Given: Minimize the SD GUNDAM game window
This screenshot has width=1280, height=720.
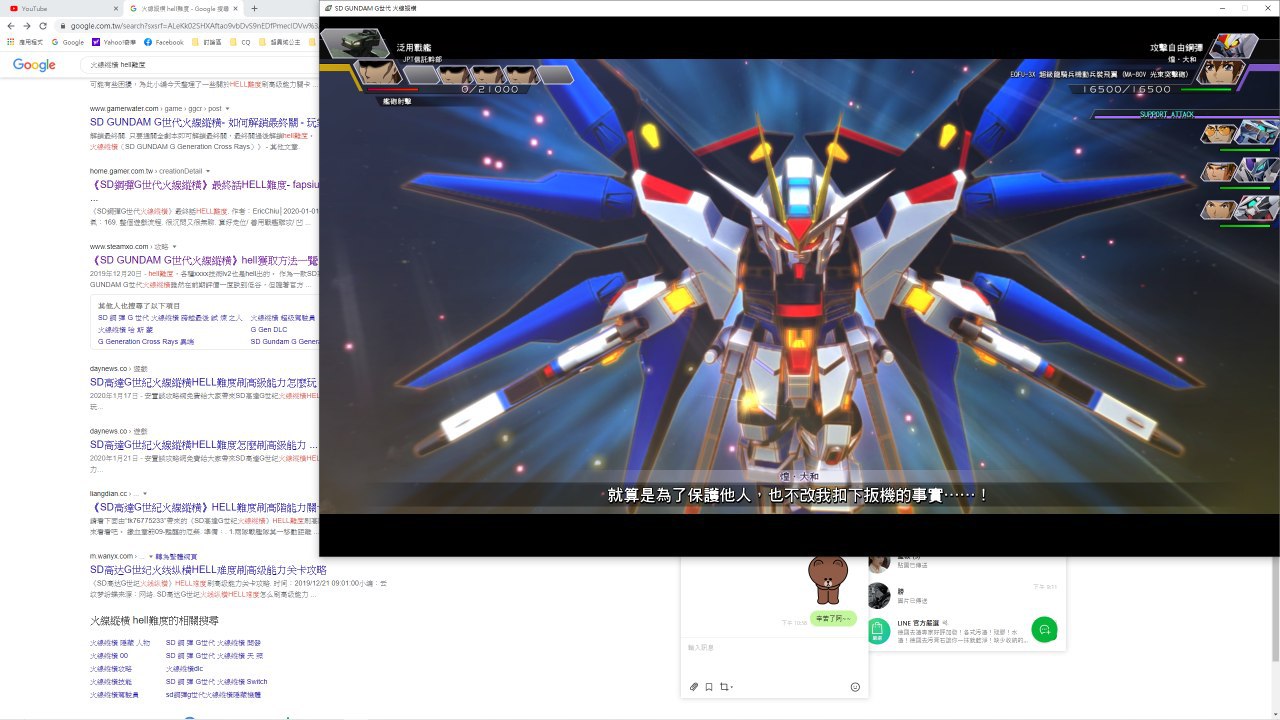Looking at the screenshot, I should [x=1222, y=8].
